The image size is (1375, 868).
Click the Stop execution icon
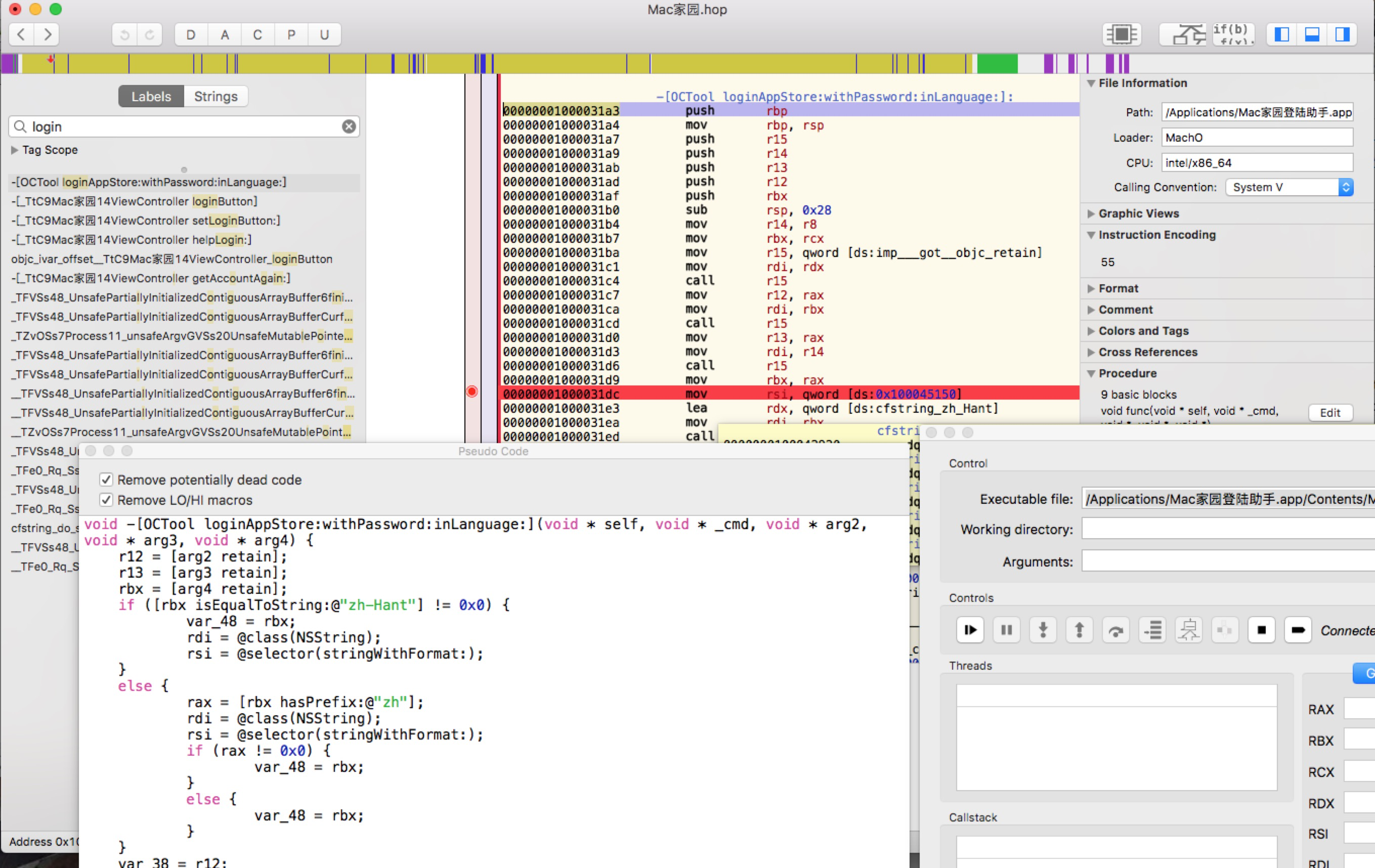click(x=1261, y=630)
